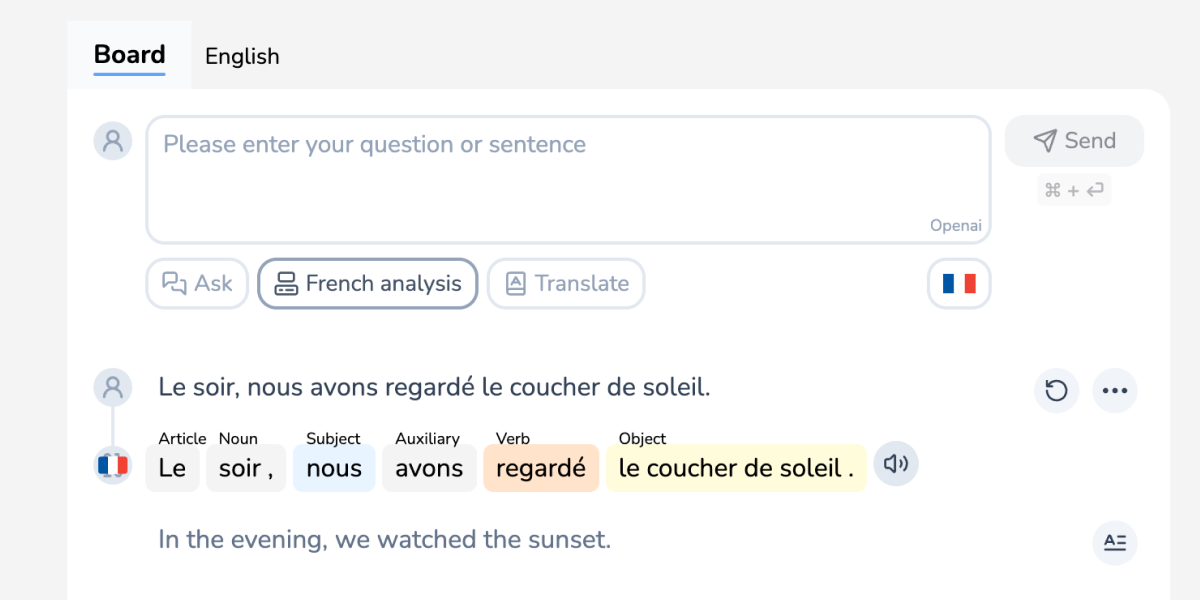Click the regenerate circular arrow icon

point(1056,391)
